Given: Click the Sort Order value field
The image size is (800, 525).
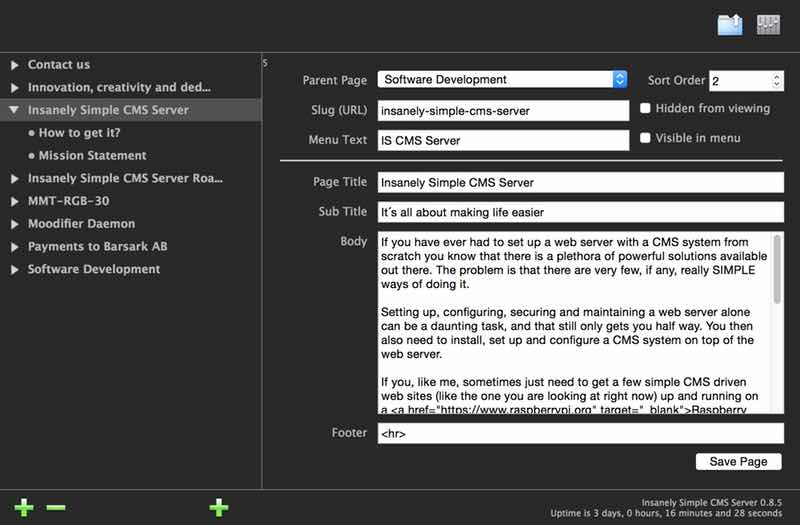Looking at the screenshot, I should 740,81.
